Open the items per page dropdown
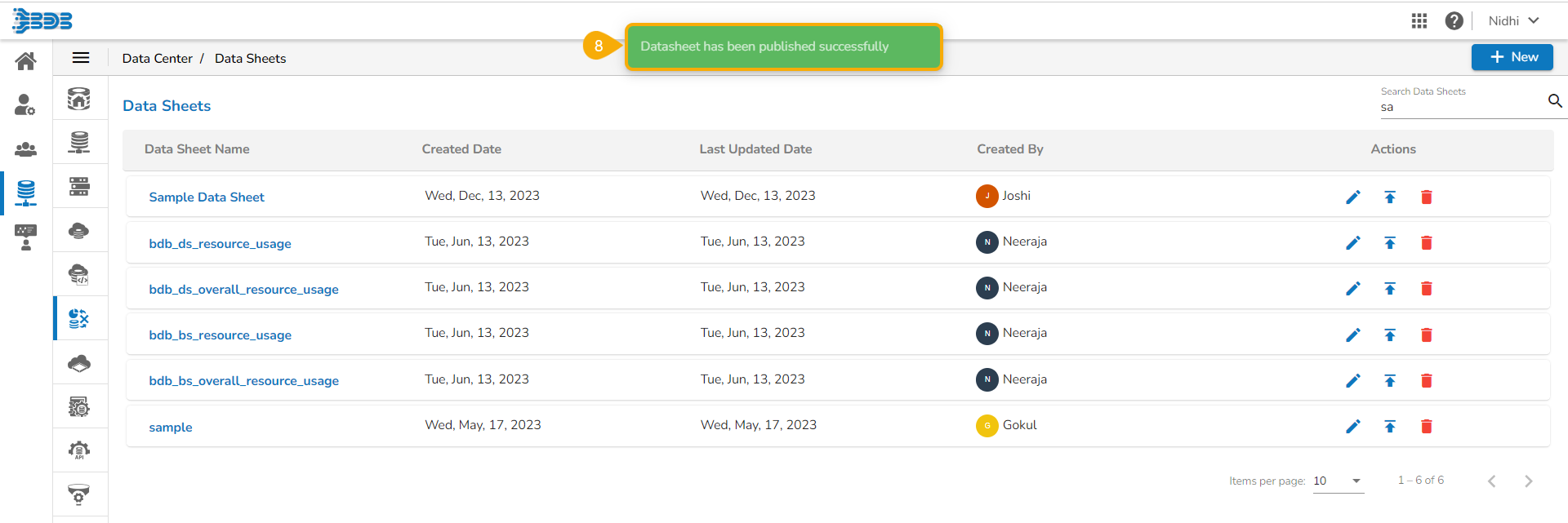Viewport: 1568px width, 523px height. 1338,481
